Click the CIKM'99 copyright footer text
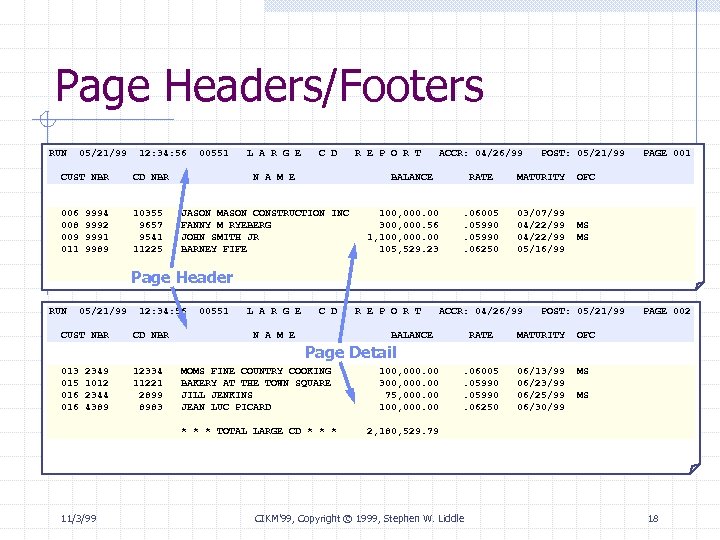Image resolution: width=720 pixels, height=540 pixels. [x=360, y=518]
